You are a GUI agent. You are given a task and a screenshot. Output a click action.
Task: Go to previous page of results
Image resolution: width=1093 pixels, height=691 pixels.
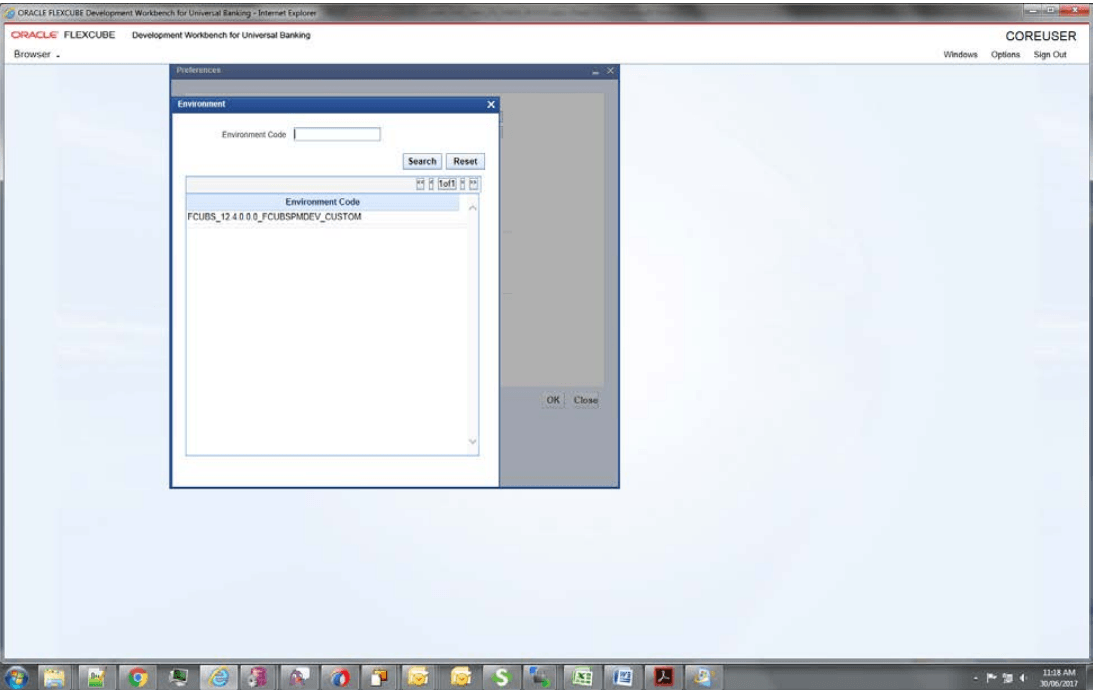coord(431,183)
